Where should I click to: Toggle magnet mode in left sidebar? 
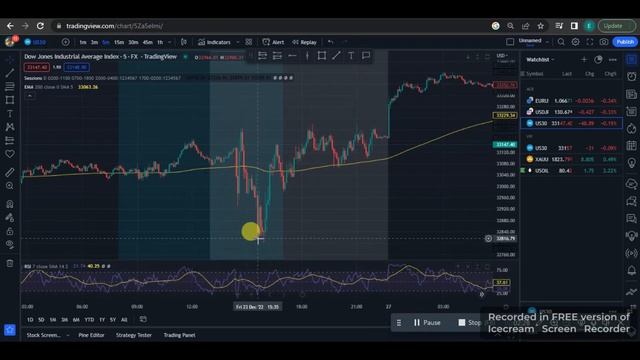10,204
